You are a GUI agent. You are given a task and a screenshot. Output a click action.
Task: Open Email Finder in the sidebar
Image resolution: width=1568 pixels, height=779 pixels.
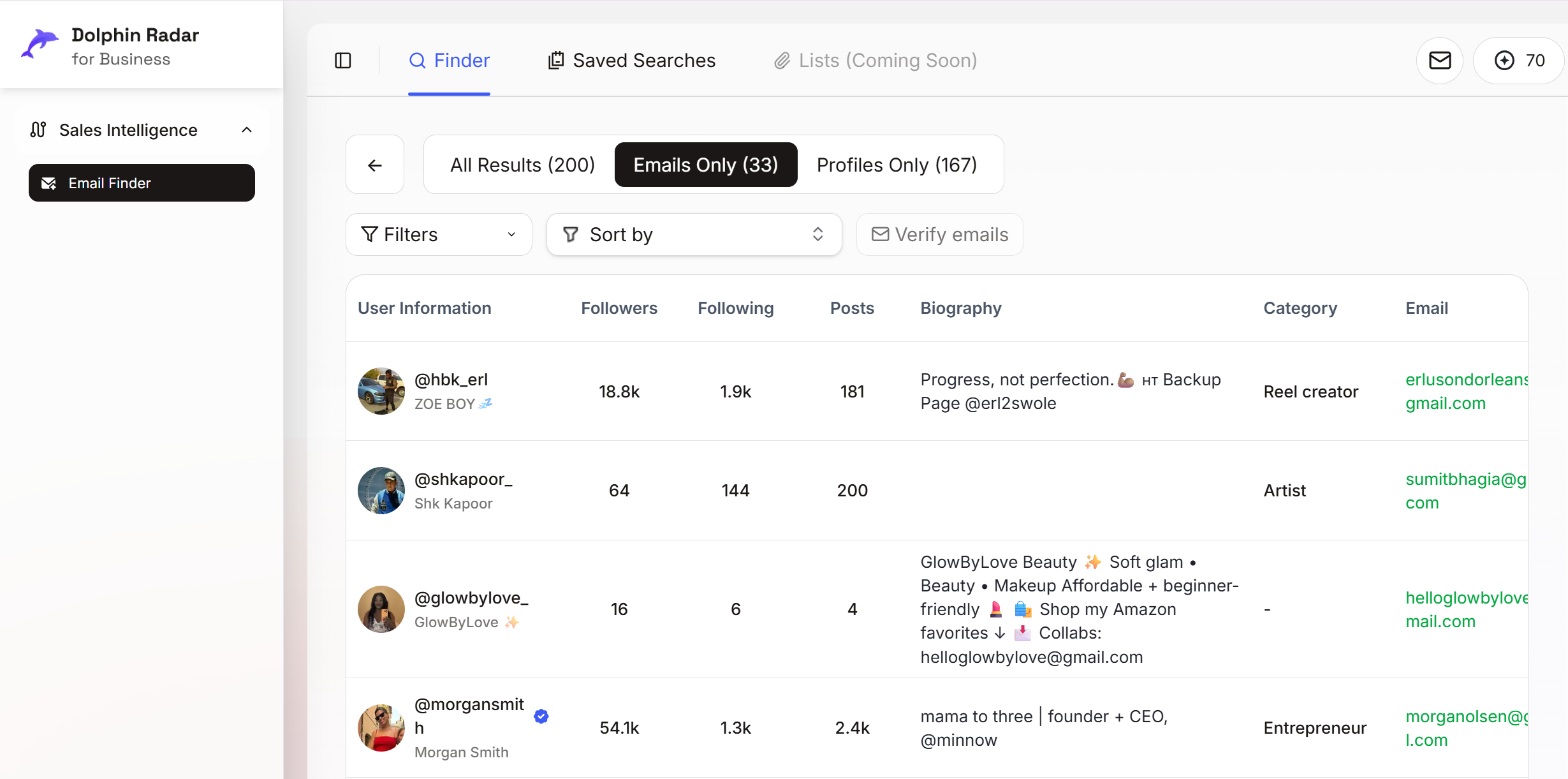click(142, 183)
